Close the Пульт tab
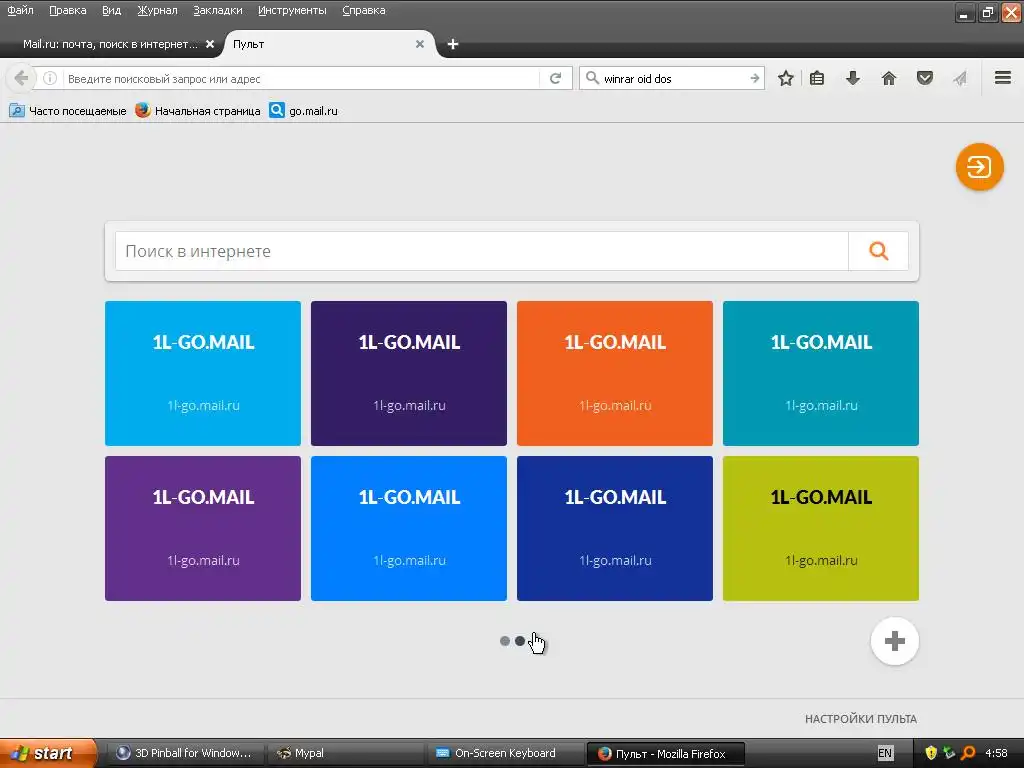 (x=420, y=44)
